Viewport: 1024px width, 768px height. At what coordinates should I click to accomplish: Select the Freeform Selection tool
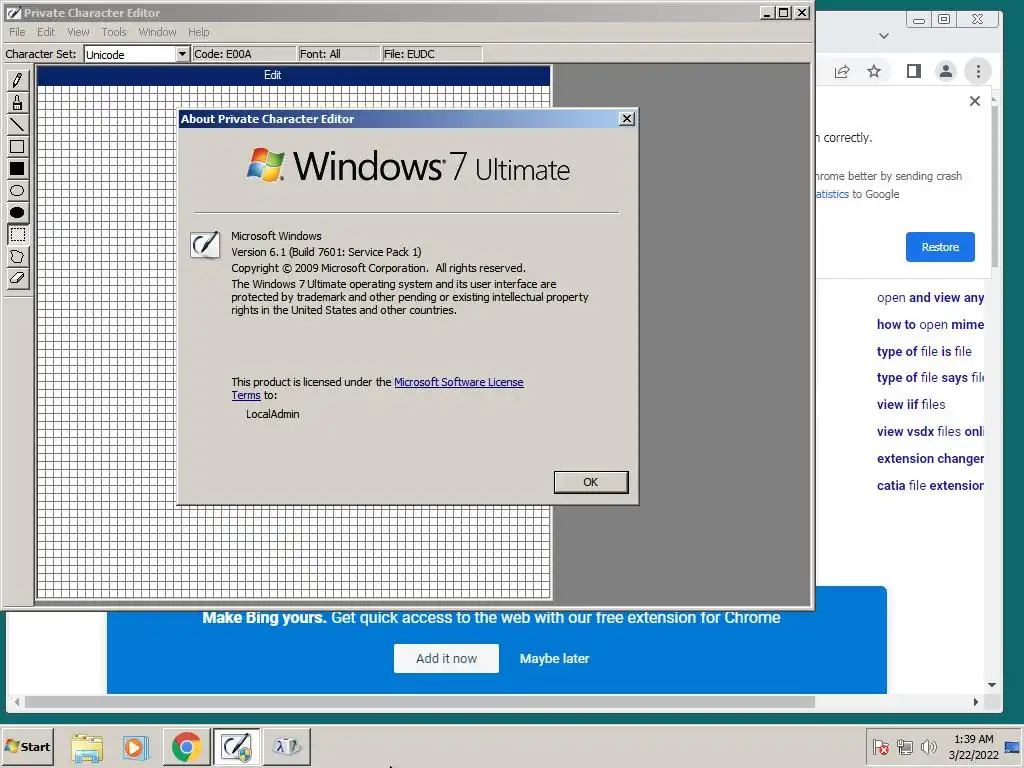click(x=17, y=257)
